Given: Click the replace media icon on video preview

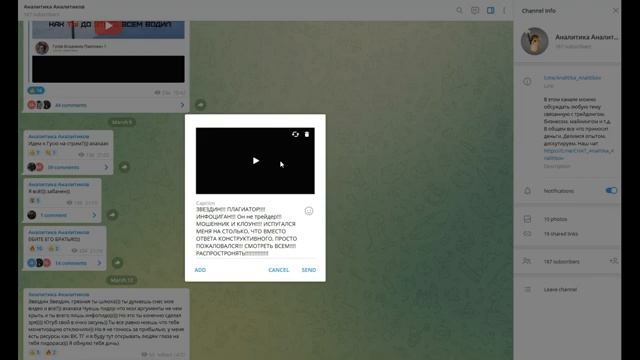Looking at the screenshot, I should click(x=295, y=134).
